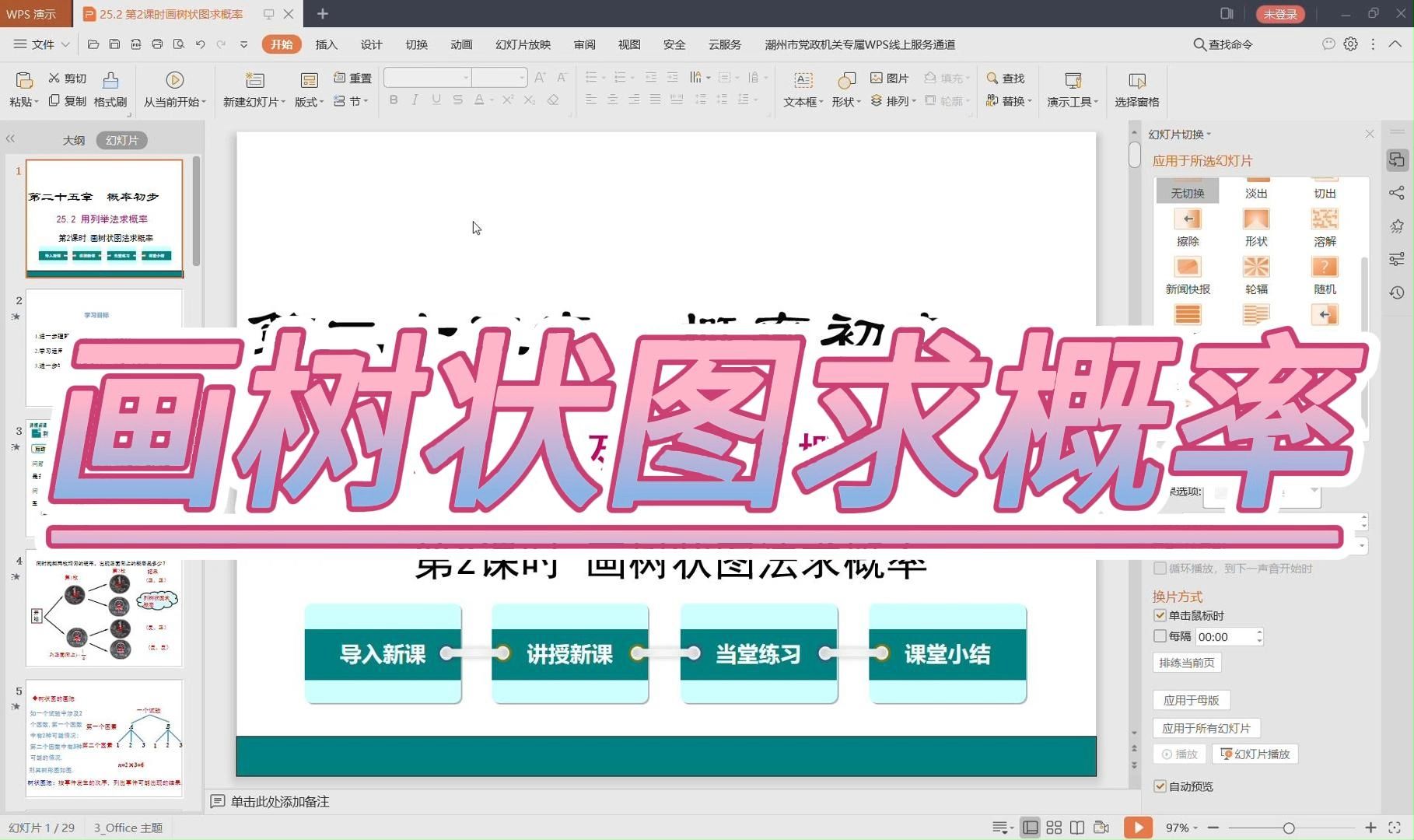Open the font size combo box
Image resolution: width=1414 pixels, height=840 pixels.
pos(499,77)
